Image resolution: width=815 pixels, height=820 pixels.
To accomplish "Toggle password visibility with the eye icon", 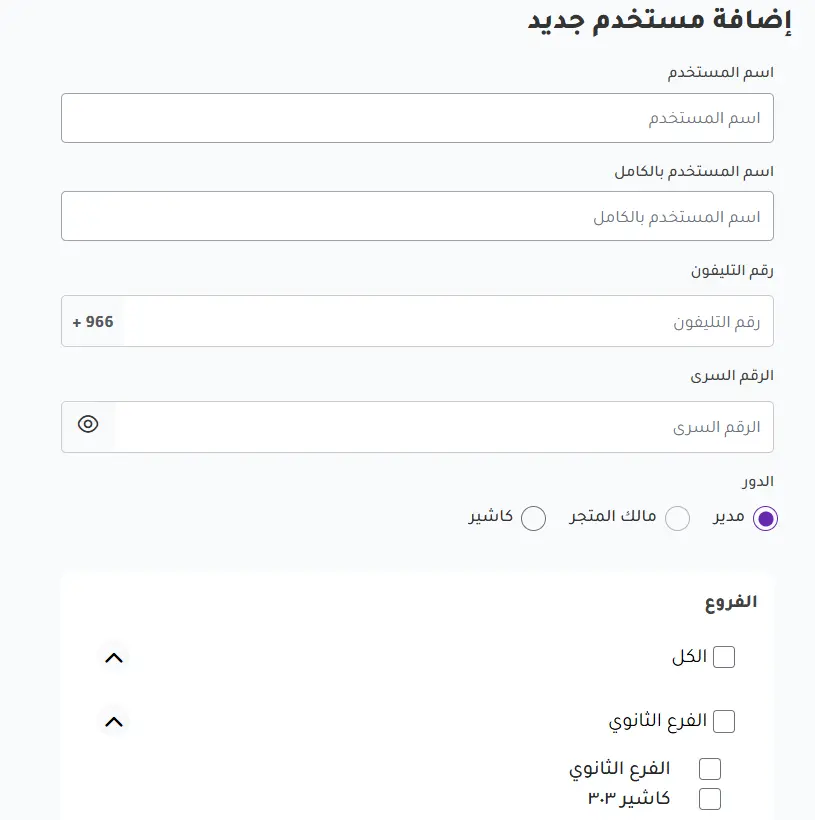I will (x=88, y=425).
